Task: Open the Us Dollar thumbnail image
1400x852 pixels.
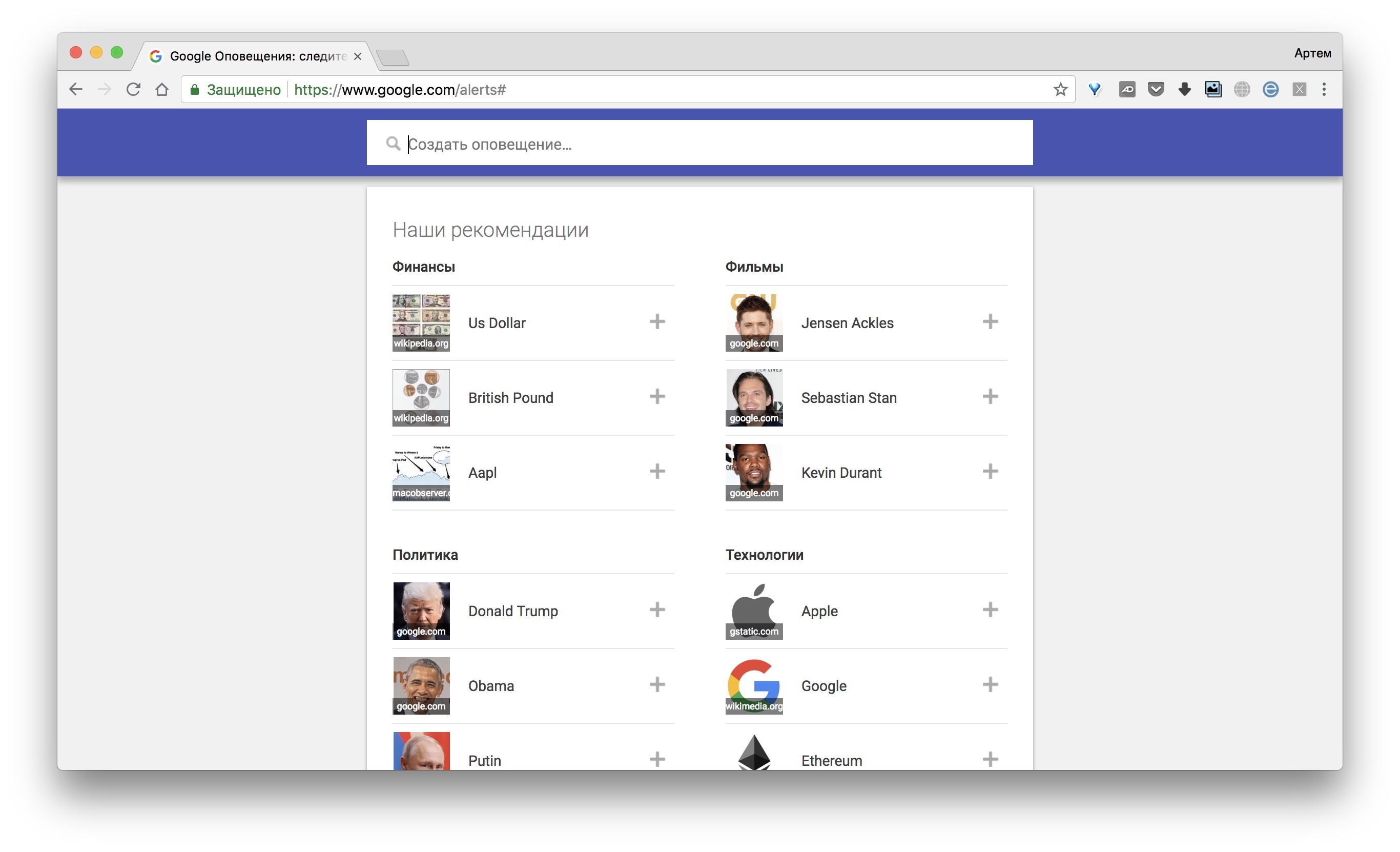Action: coord(421,323)
